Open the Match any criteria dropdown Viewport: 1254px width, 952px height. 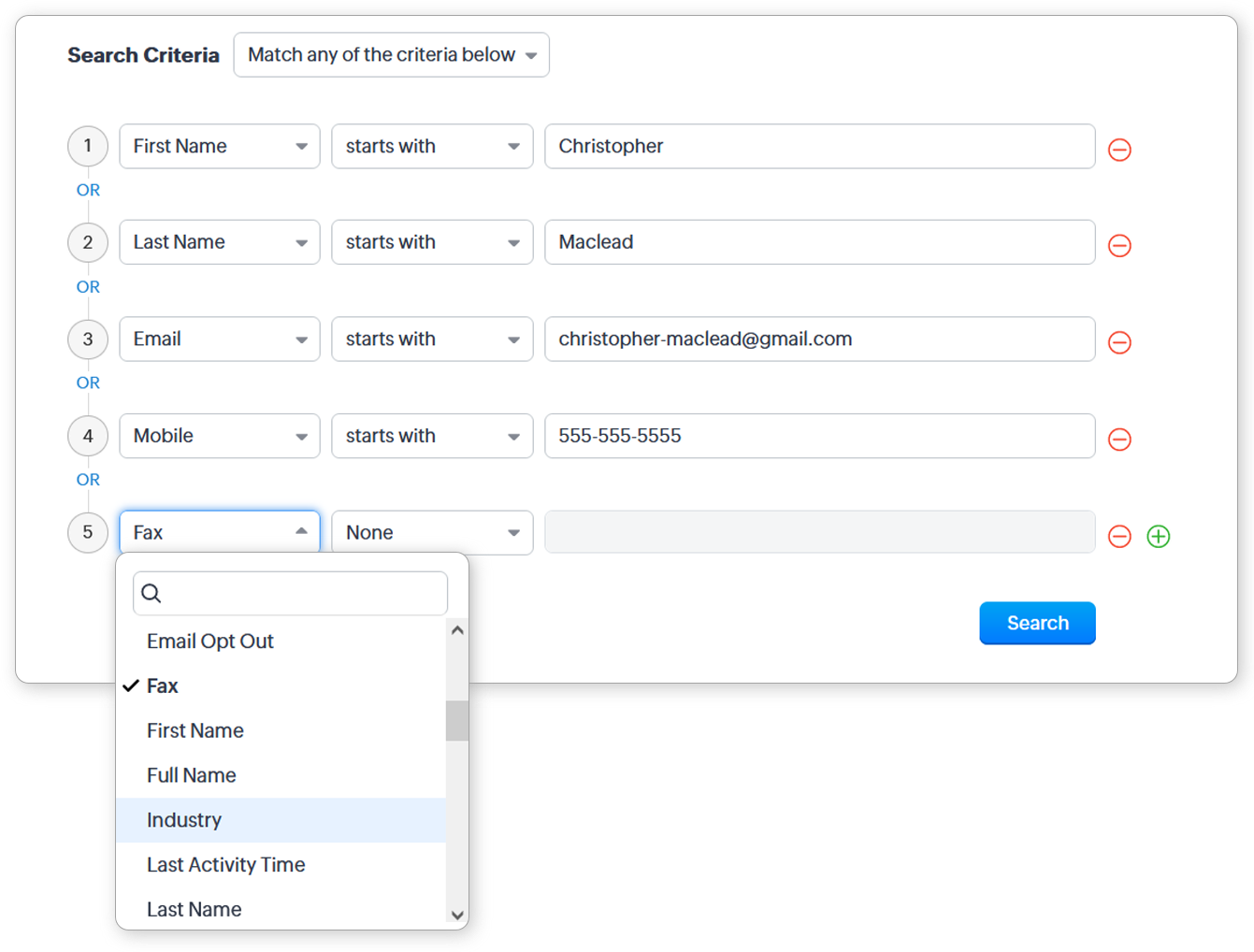[x=391, y=55]
